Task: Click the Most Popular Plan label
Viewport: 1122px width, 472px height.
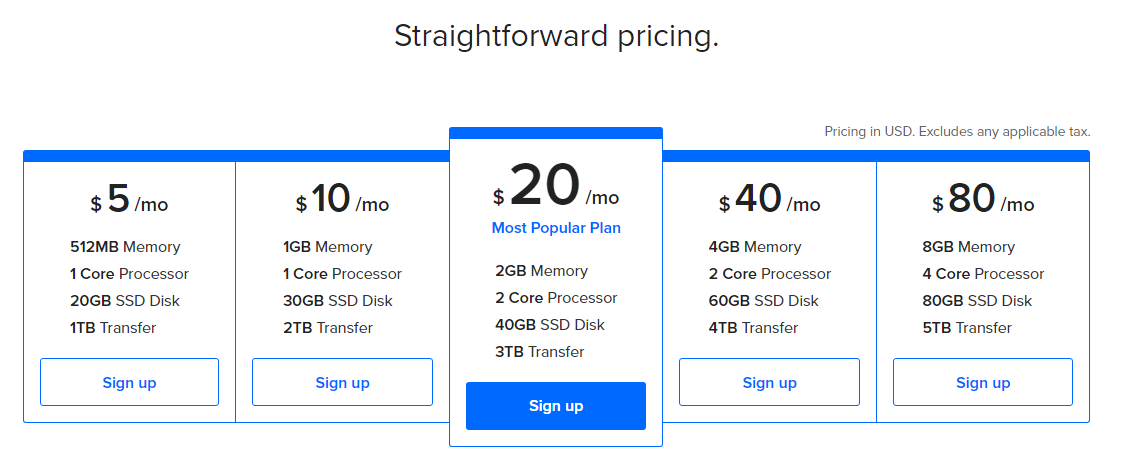Action: [x=556, y=228]
